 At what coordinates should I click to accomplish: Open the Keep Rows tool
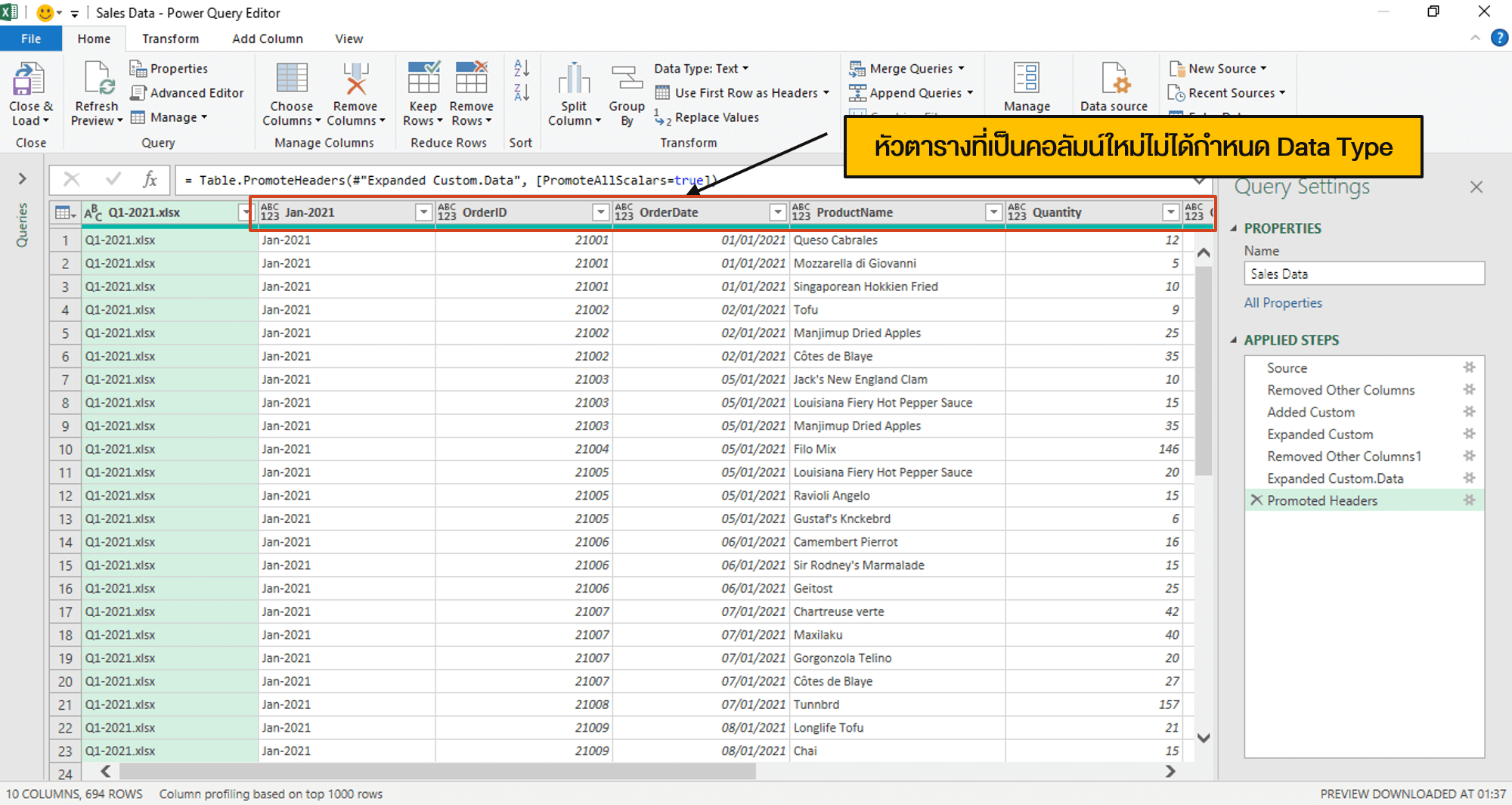pyautogui.click(x=423, y=92)
